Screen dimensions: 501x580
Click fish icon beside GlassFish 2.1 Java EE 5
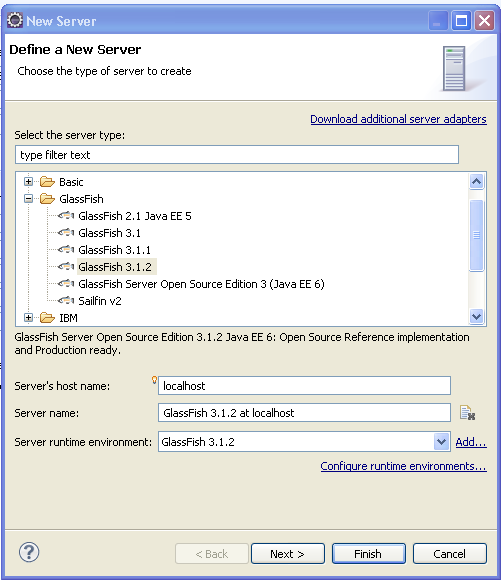pyautogui.click(x=66, y=215)
